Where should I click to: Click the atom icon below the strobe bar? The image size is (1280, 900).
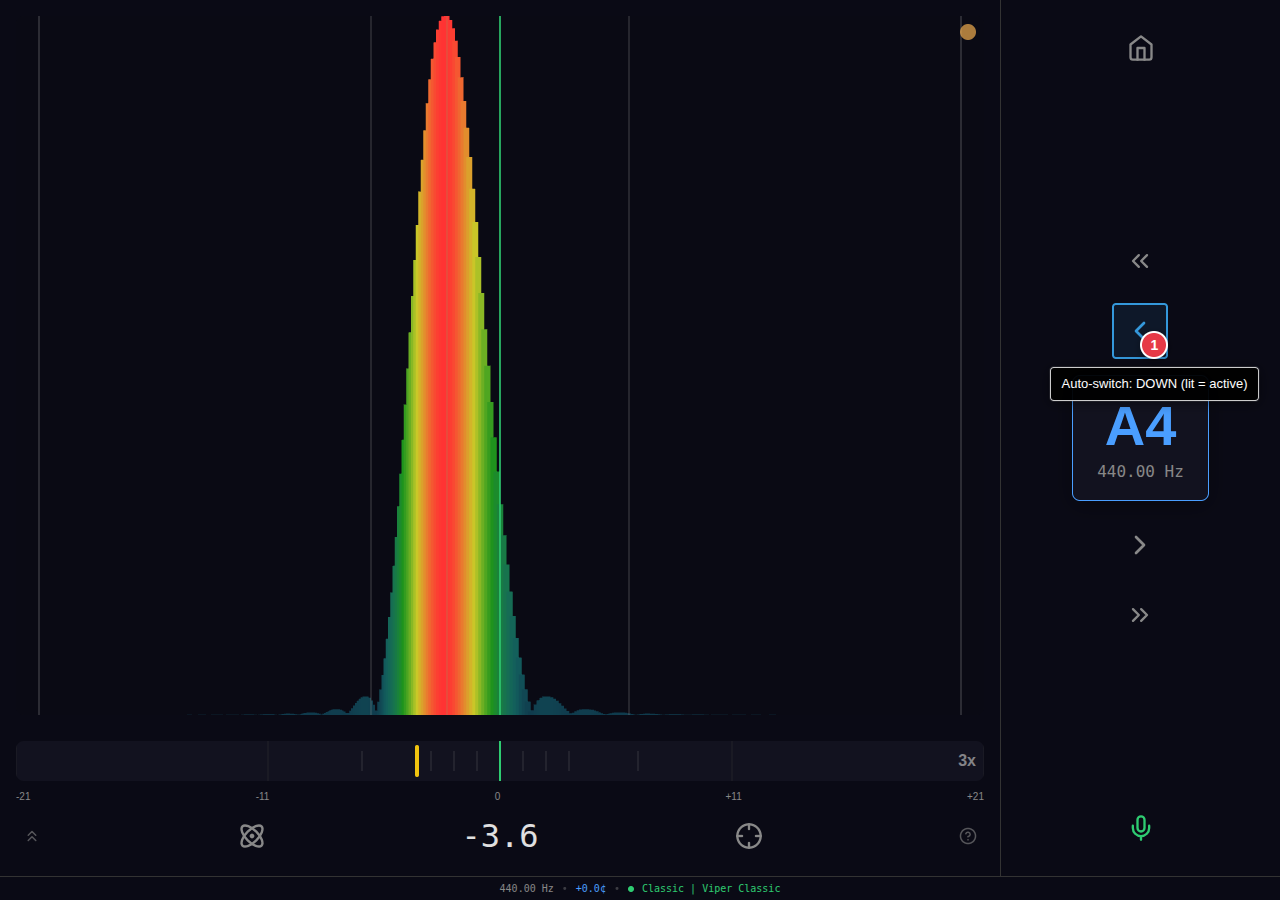tap(252, 836)
